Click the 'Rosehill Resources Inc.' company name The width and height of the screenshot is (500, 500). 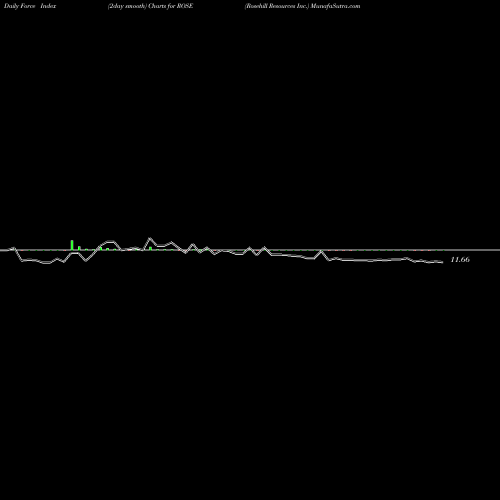[x=277, y=6]
